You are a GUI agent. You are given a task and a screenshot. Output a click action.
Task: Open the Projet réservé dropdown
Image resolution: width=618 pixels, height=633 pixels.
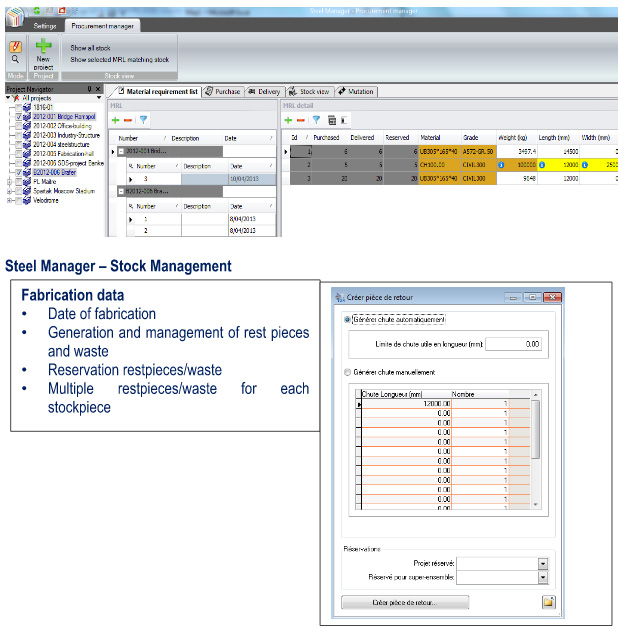(x=543, y=564)
